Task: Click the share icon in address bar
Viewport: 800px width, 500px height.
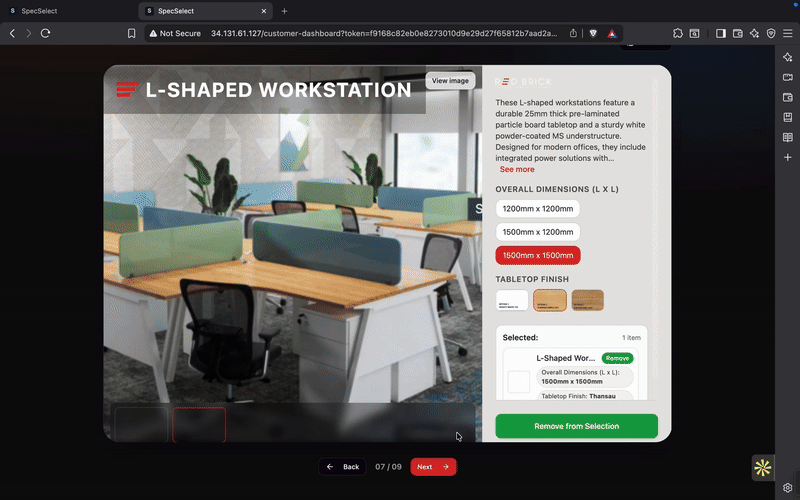Action: click(573, 33)
